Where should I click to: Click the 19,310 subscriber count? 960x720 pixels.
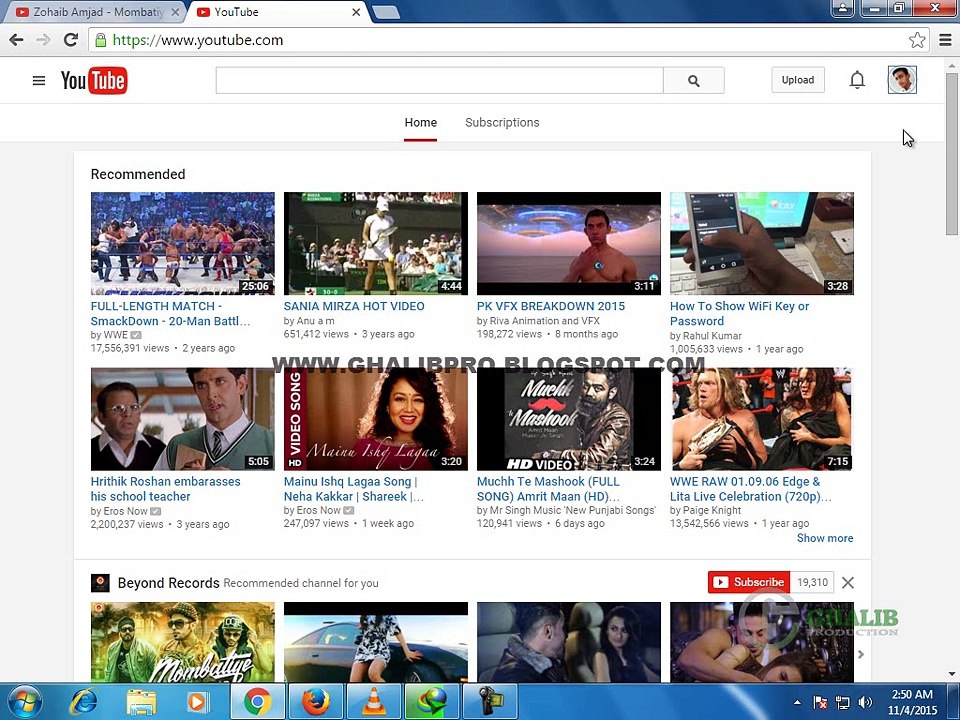point(812,582)
